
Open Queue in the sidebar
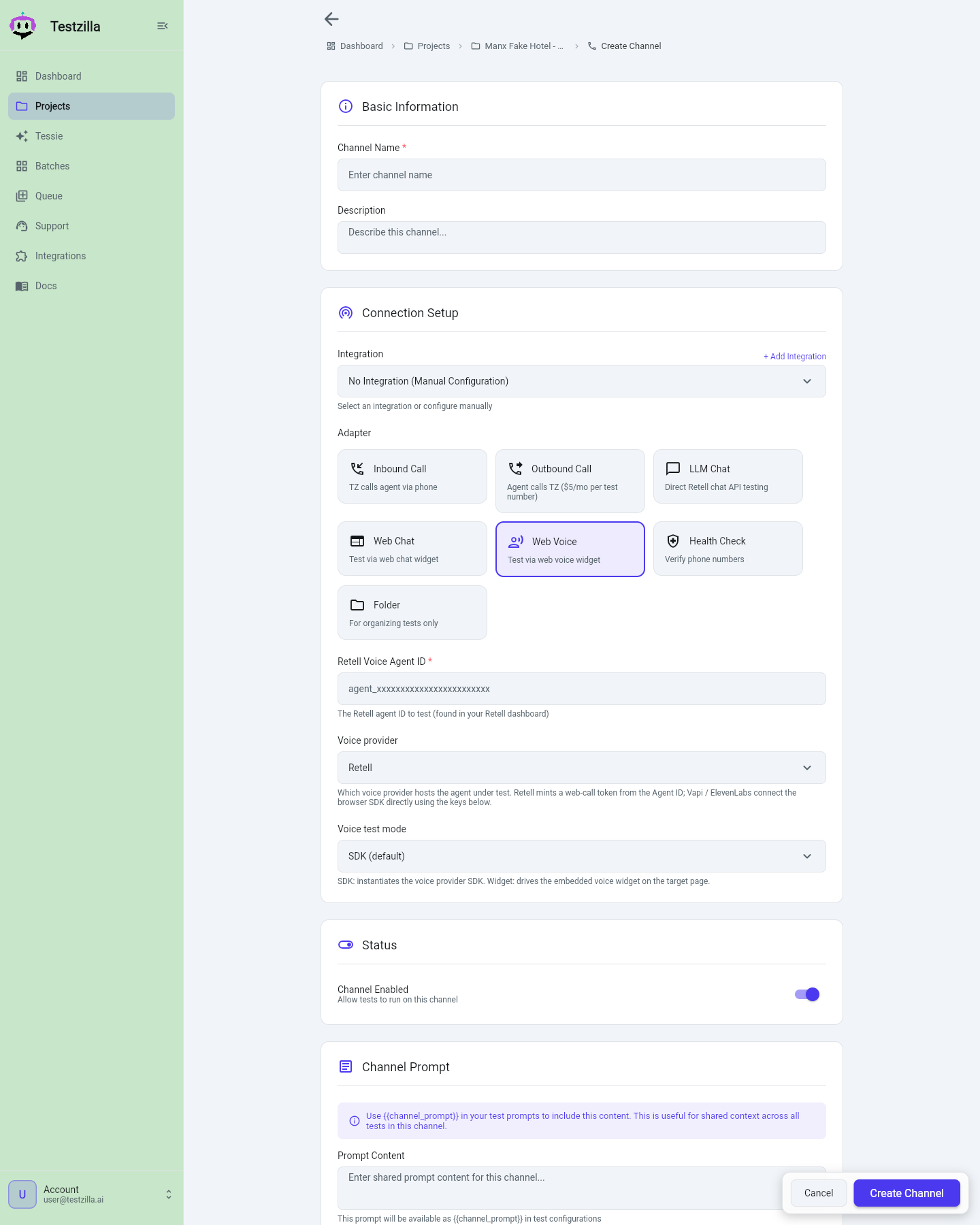click(x=91, y=196)
